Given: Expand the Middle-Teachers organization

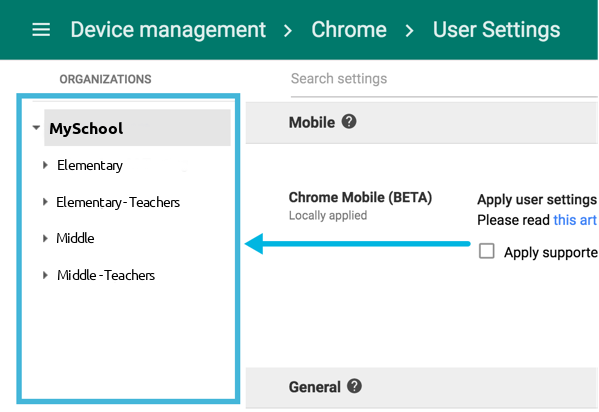Looking at the screenshot, I should click(45, 275).
